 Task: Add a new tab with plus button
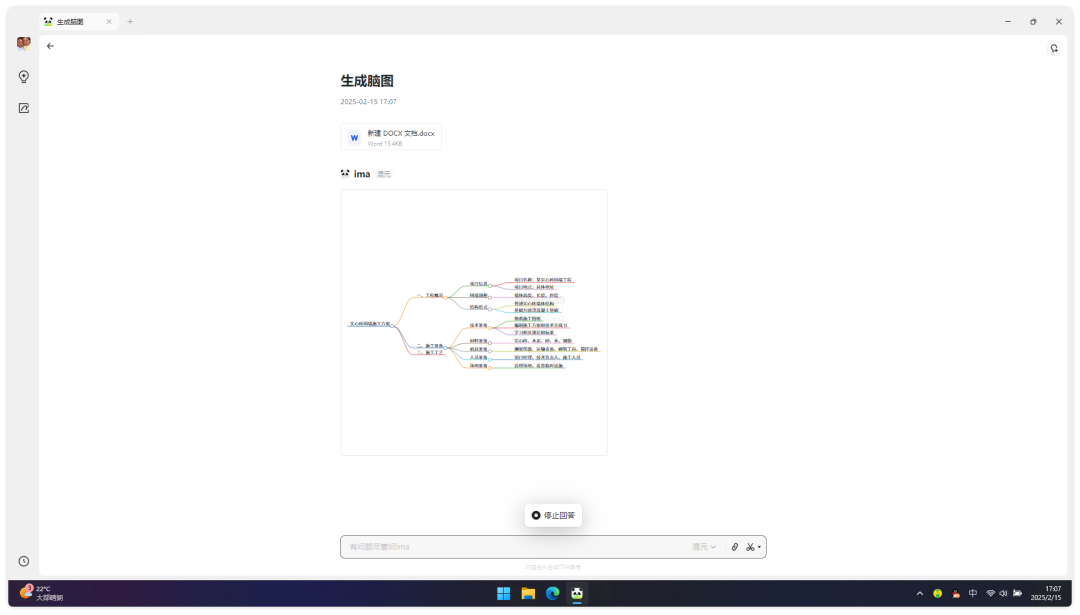tap(130, 21)
